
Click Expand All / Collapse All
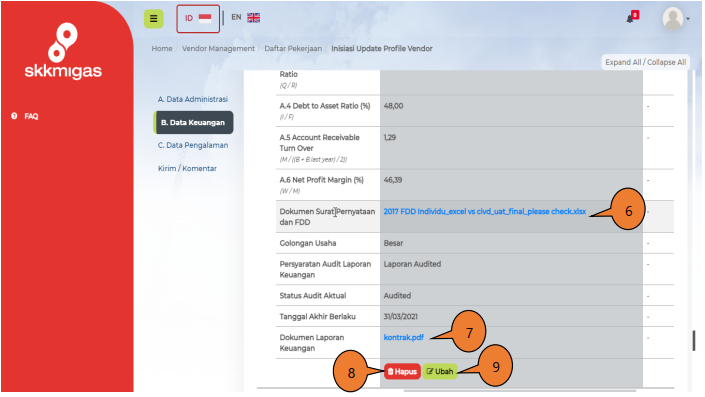click(x=646, y=62)
